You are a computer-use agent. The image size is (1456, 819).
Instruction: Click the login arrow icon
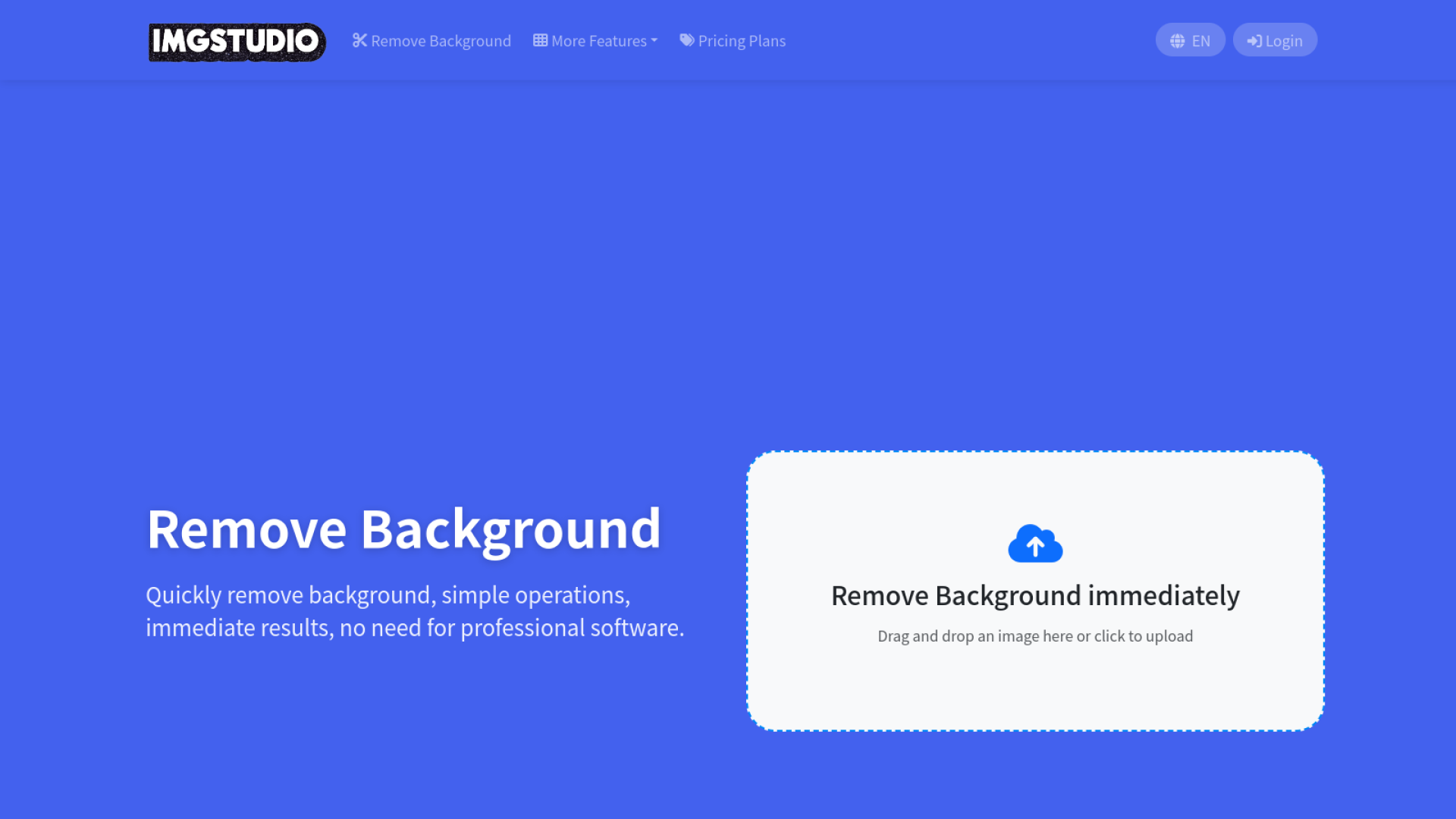[1255, 40]
